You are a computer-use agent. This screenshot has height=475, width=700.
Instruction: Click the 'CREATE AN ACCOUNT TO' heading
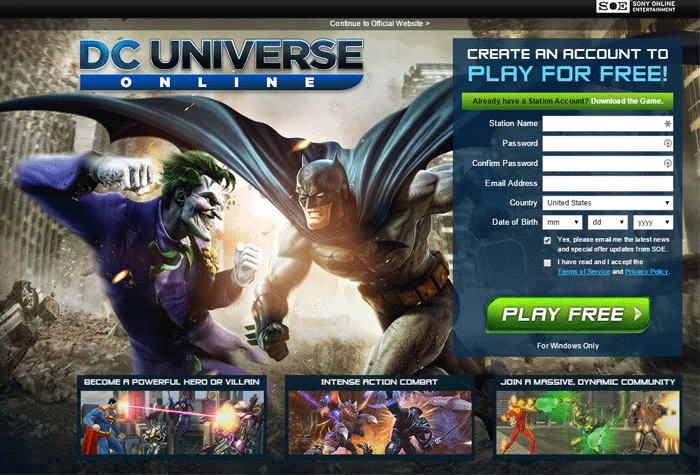[x=567, y=54]
